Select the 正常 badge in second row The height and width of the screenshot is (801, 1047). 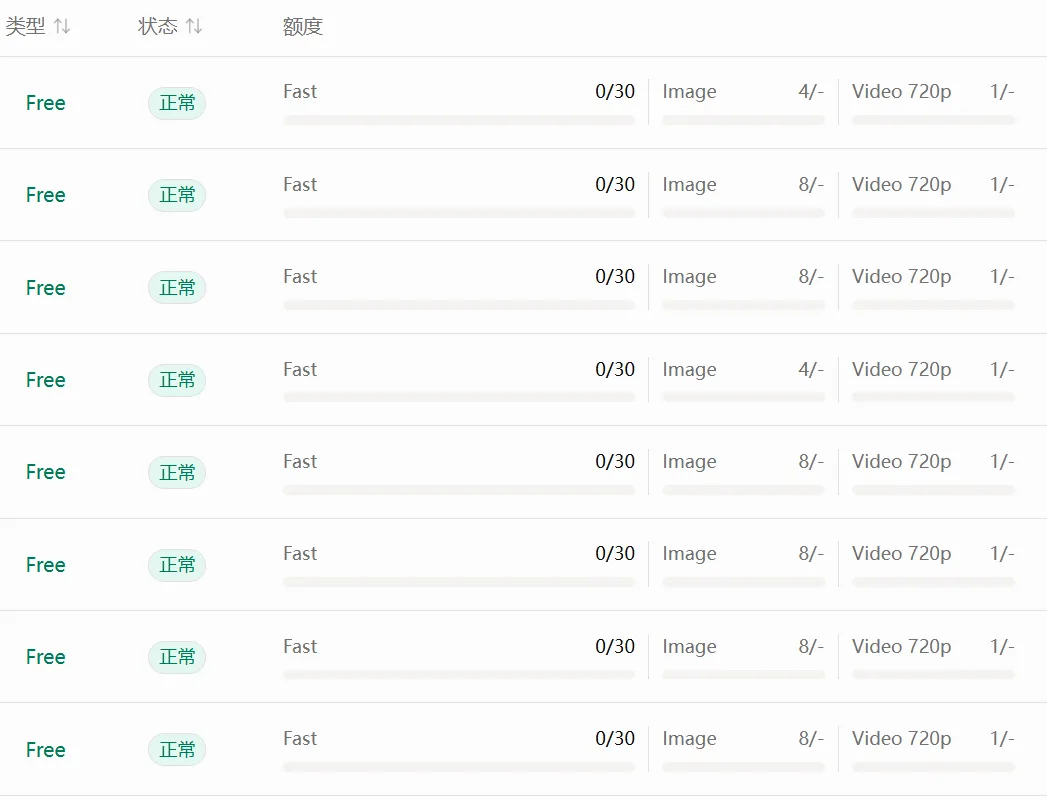click(x=177, y=195)
